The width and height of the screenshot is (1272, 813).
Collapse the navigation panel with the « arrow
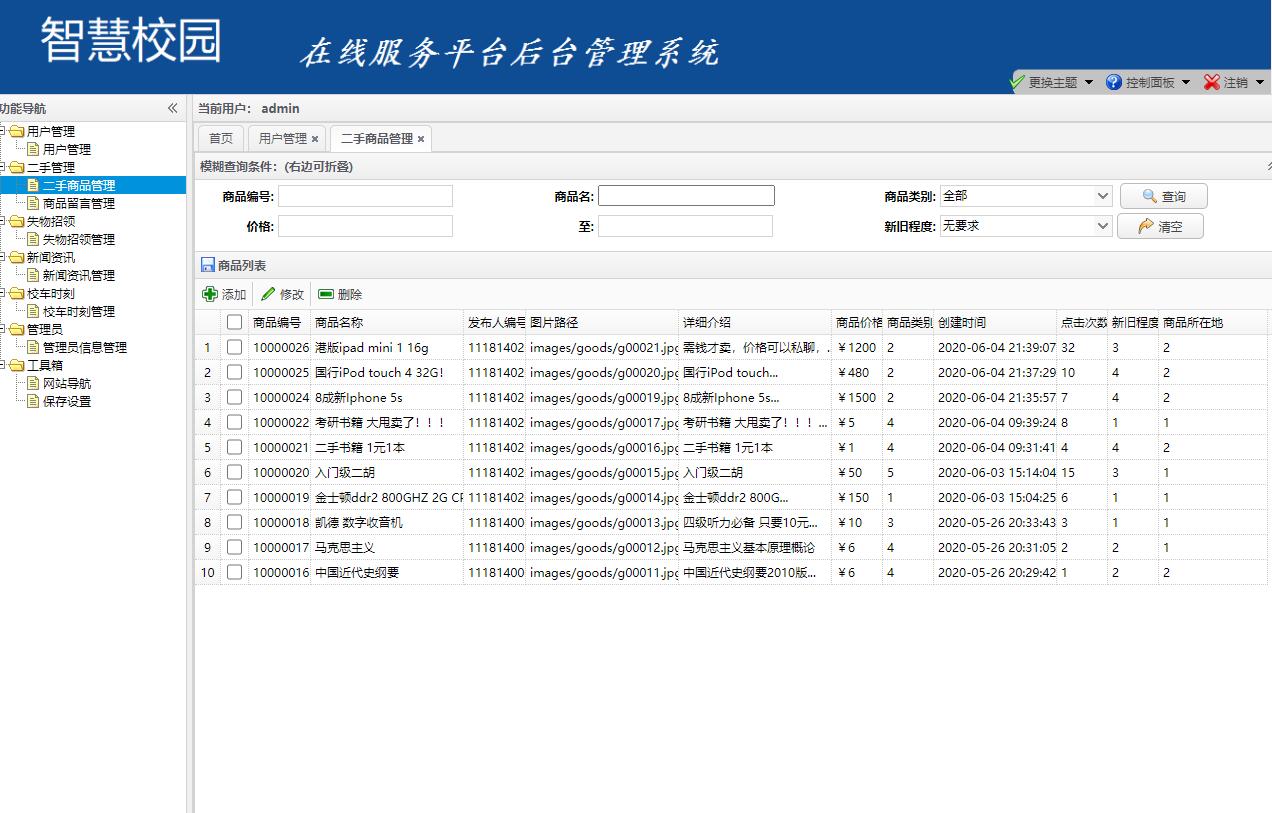coord(172,107)
